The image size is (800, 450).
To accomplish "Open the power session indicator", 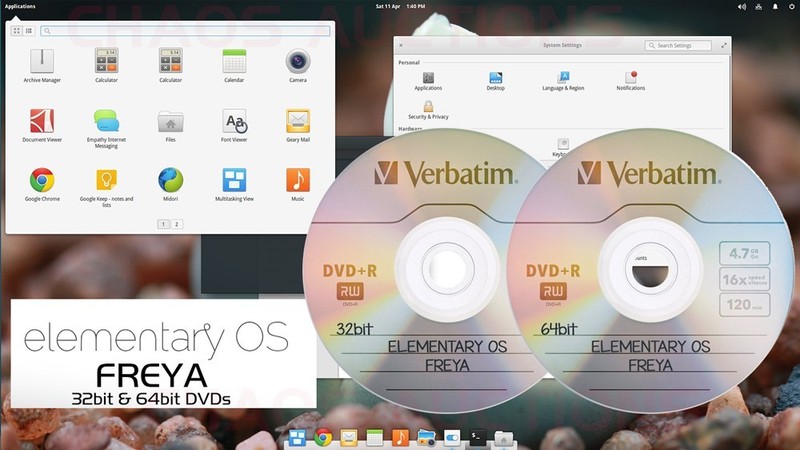I will pyautogui.click(x=791, y=7).
